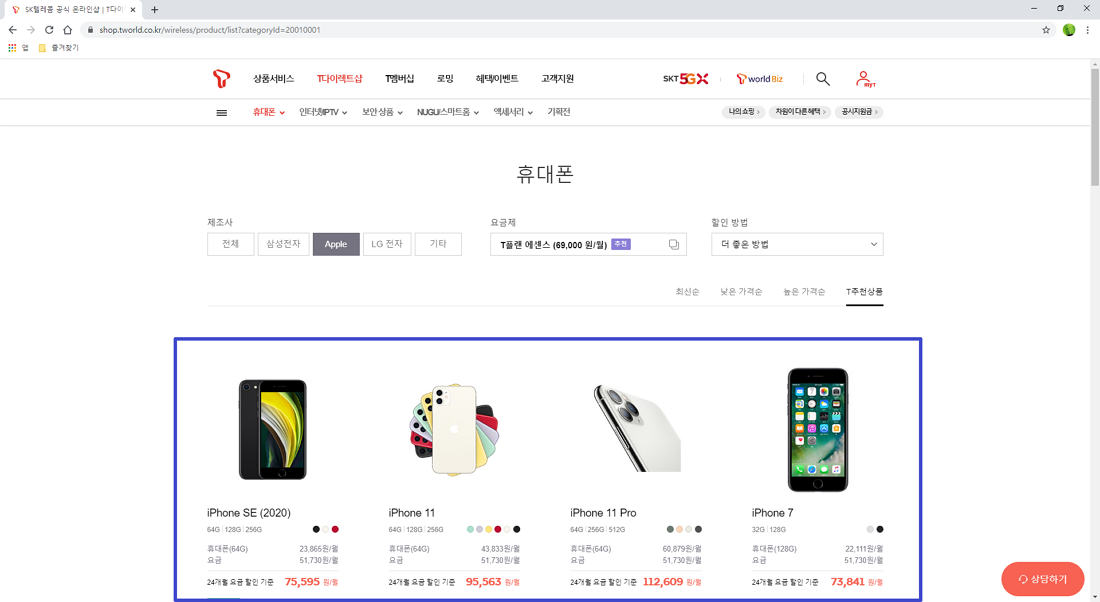This screenshot has width=1100, height=602.
Task: Open the 할인 방법 dropdown
Action: coord(797,244)
